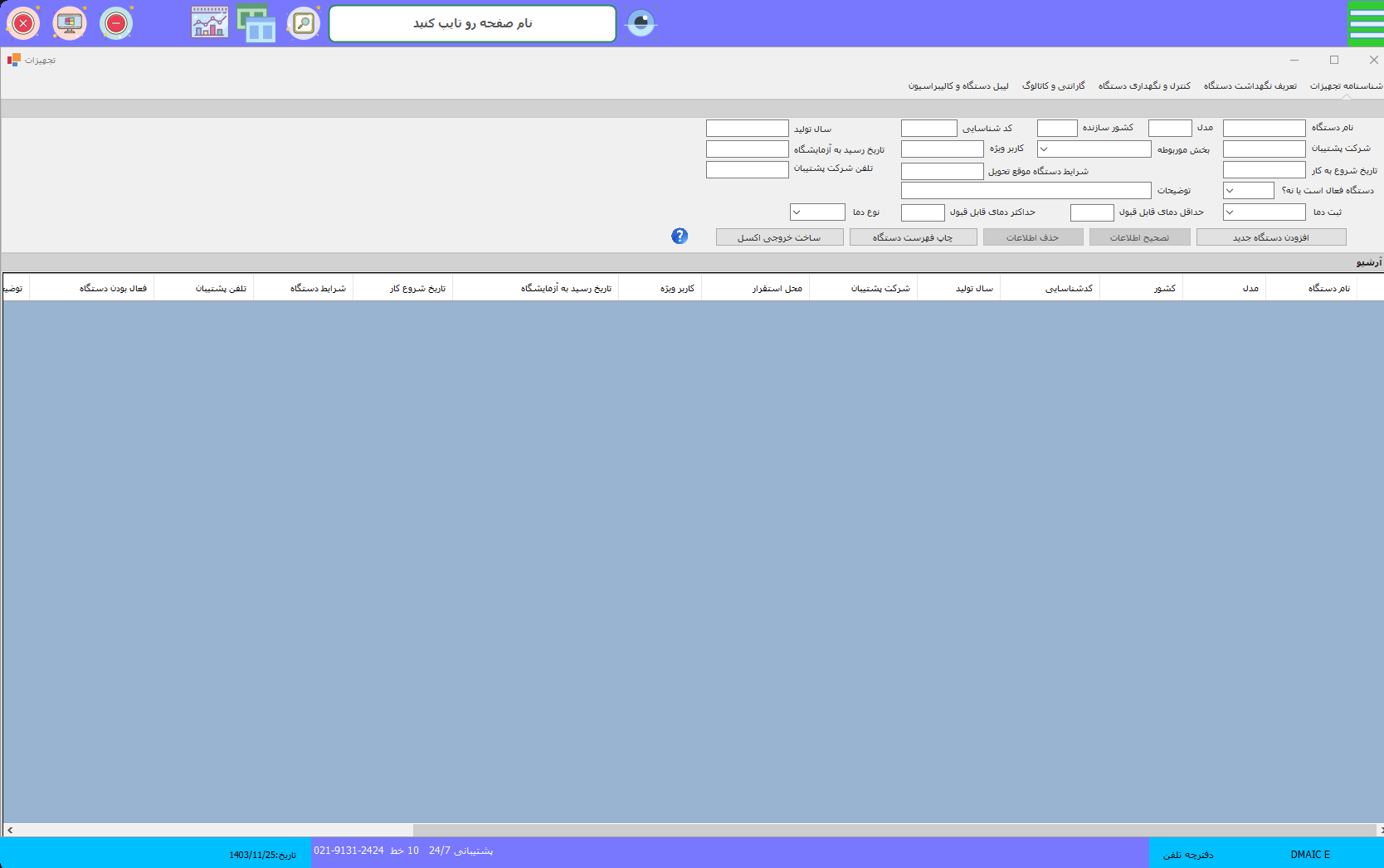Click the افزودن دستگاه جدید button
1384x868 pixels.
(x=1270, y=237)
